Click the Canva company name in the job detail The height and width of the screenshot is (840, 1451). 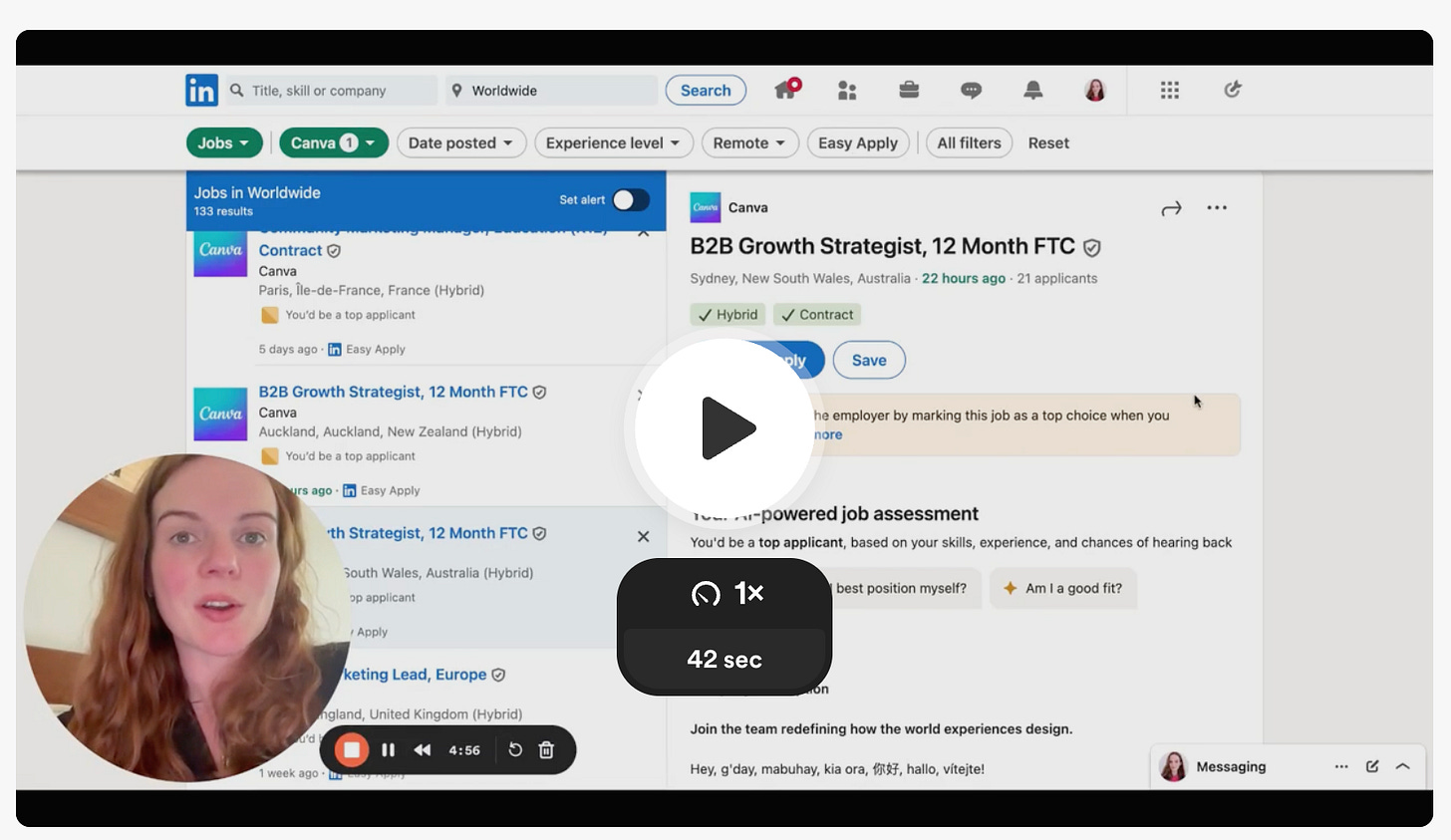point(748,207)
